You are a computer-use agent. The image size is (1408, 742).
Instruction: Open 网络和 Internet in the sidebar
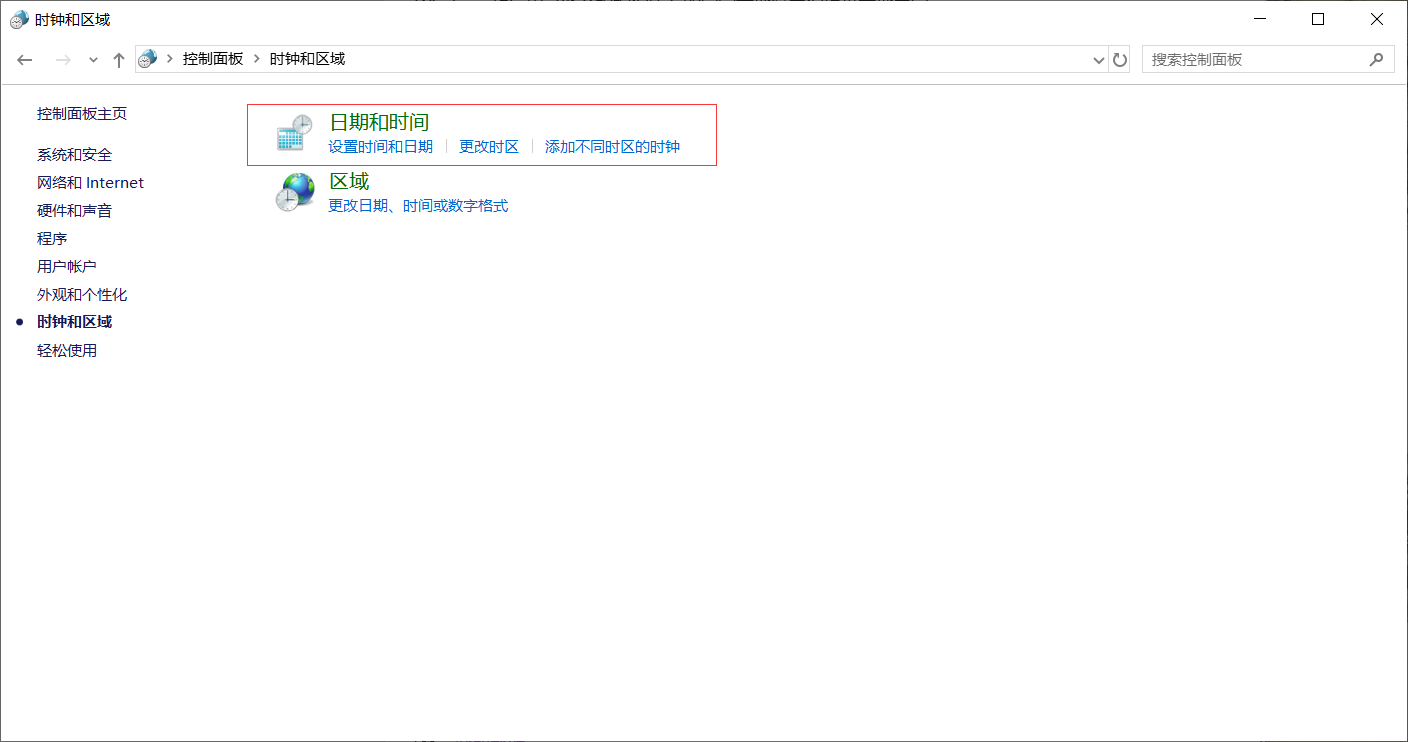[90, 183]
